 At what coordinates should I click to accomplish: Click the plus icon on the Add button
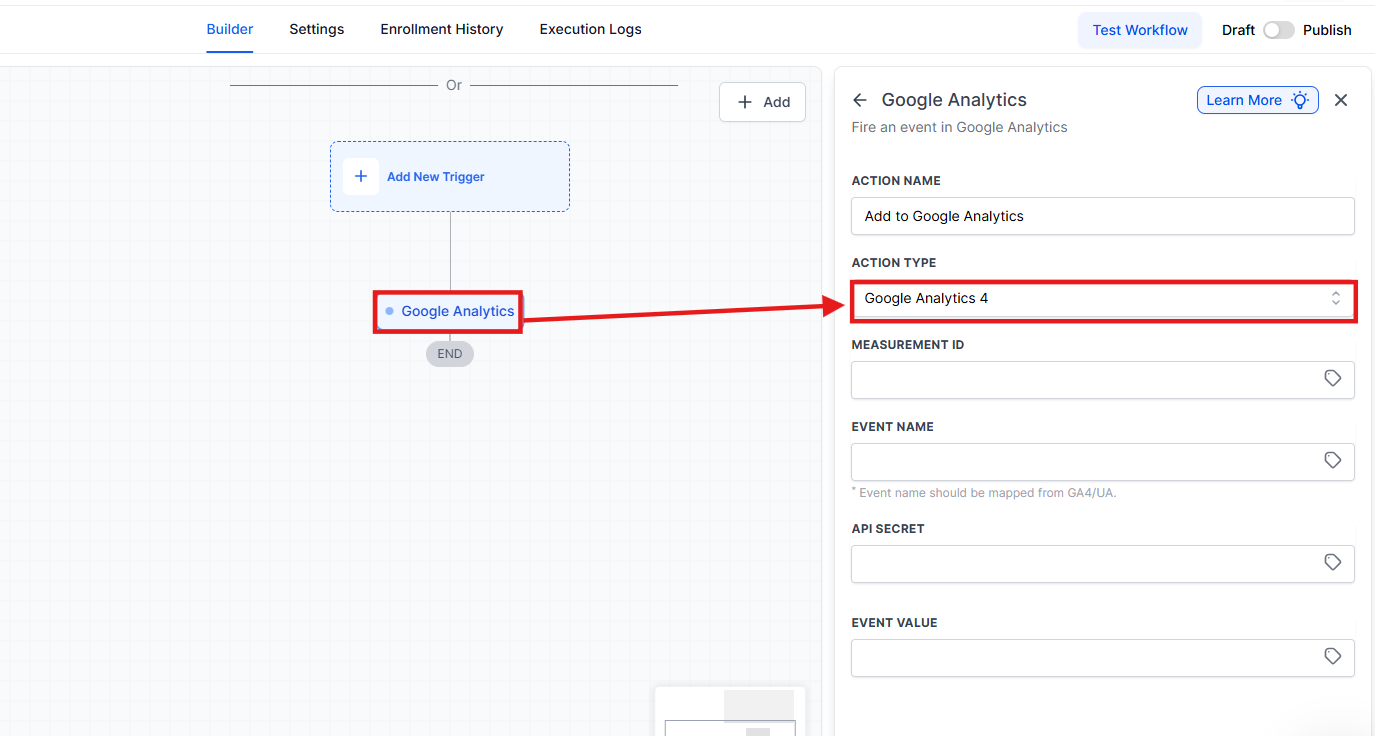pos(745,102)
